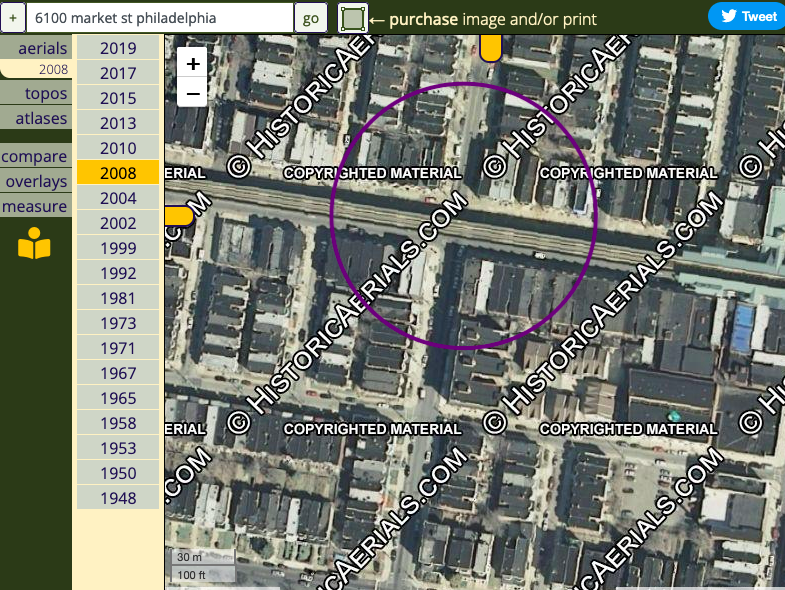Click the address search input field
Viewport: 785px width, 590px height.
pos(160,18)
